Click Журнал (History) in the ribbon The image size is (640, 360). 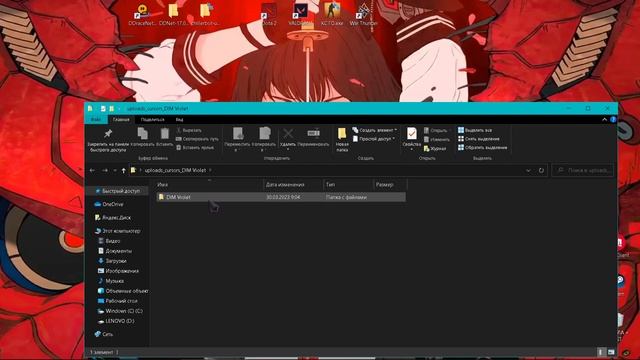click(435, 149)
